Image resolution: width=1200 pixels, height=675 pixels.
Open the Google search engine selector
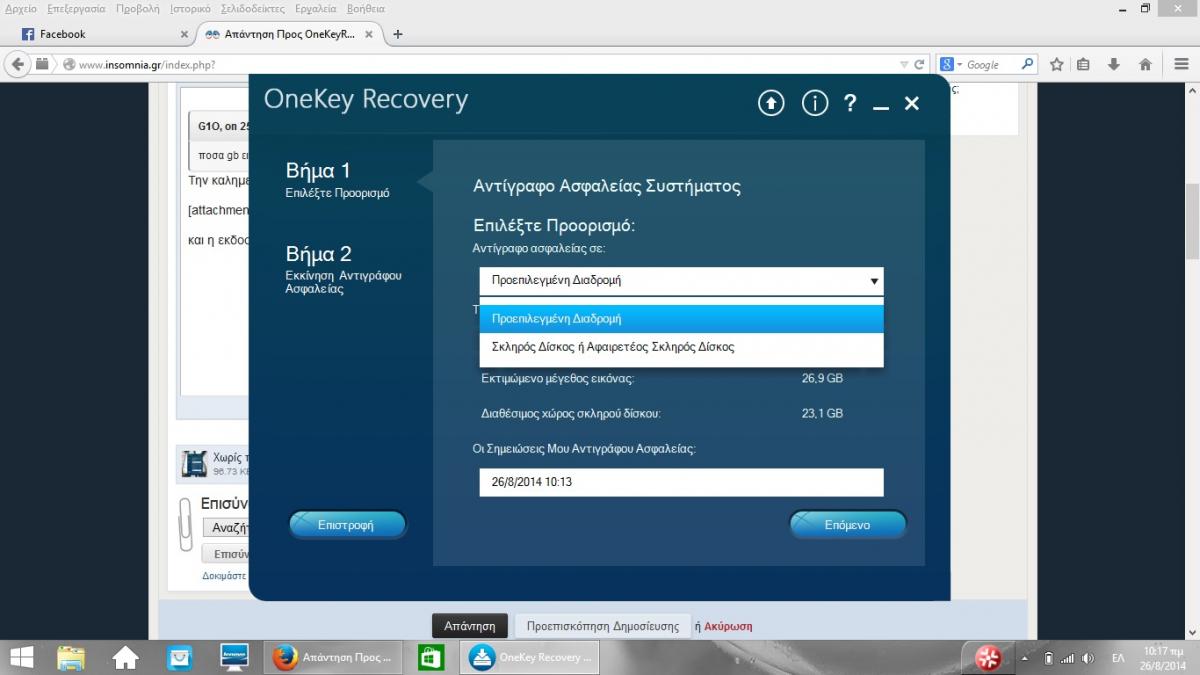click(950, 64)
